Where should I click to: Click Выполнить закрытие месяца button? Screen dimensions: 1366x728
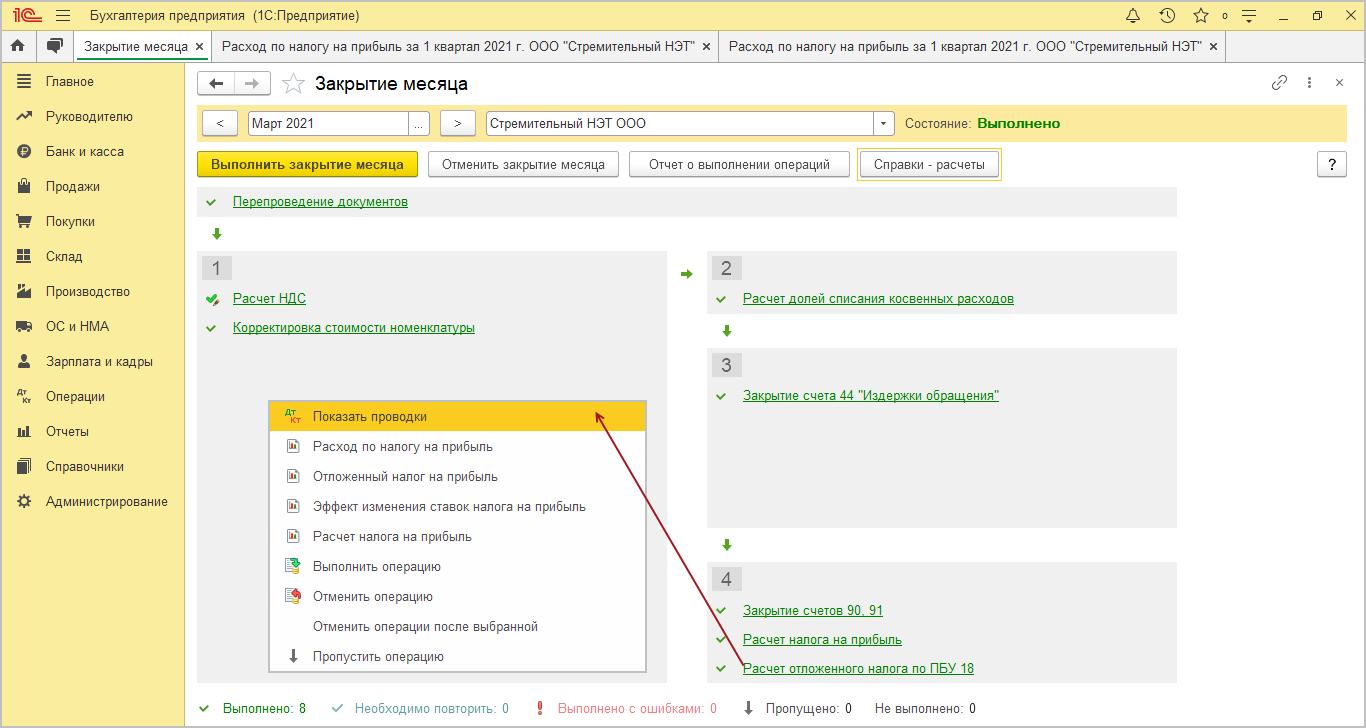pyautogui.click(x=307, y=164)
